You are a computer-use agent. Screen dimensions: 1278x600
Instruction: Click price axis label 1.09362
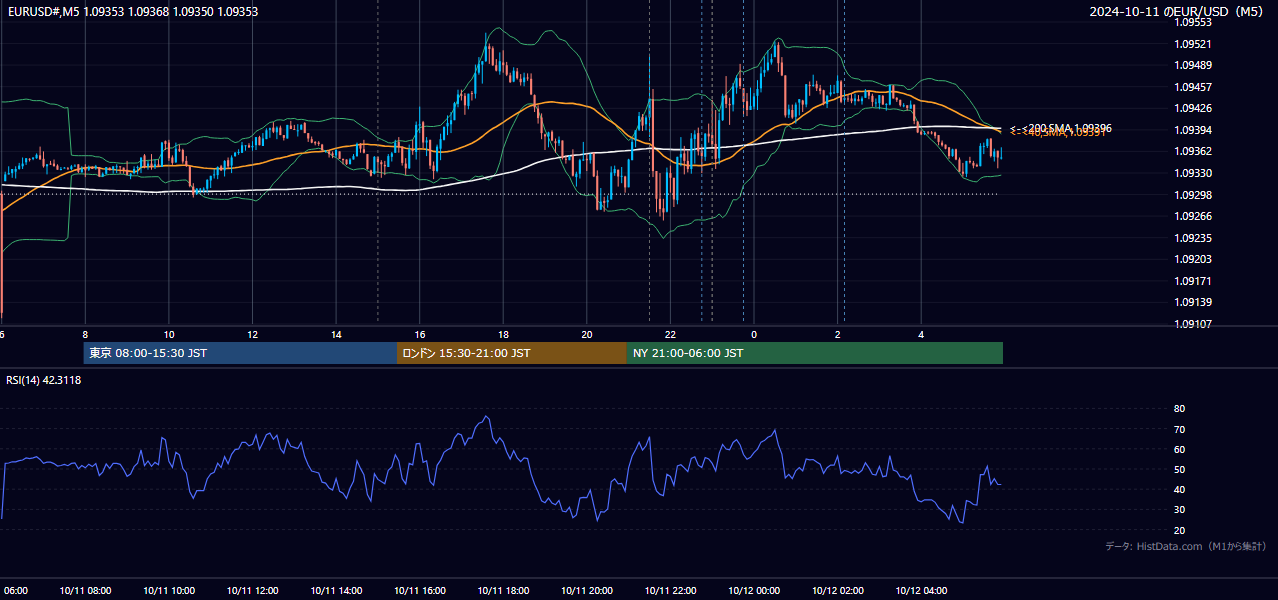[x=1193, y=152]
